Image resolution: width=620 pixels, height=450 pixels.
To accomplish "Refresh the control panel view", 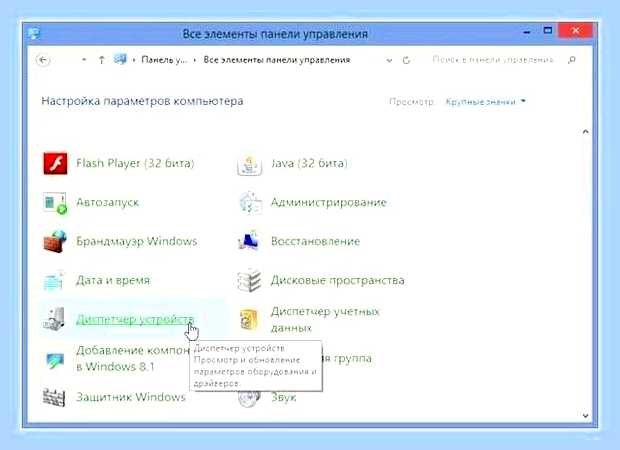I will [406, 60].
